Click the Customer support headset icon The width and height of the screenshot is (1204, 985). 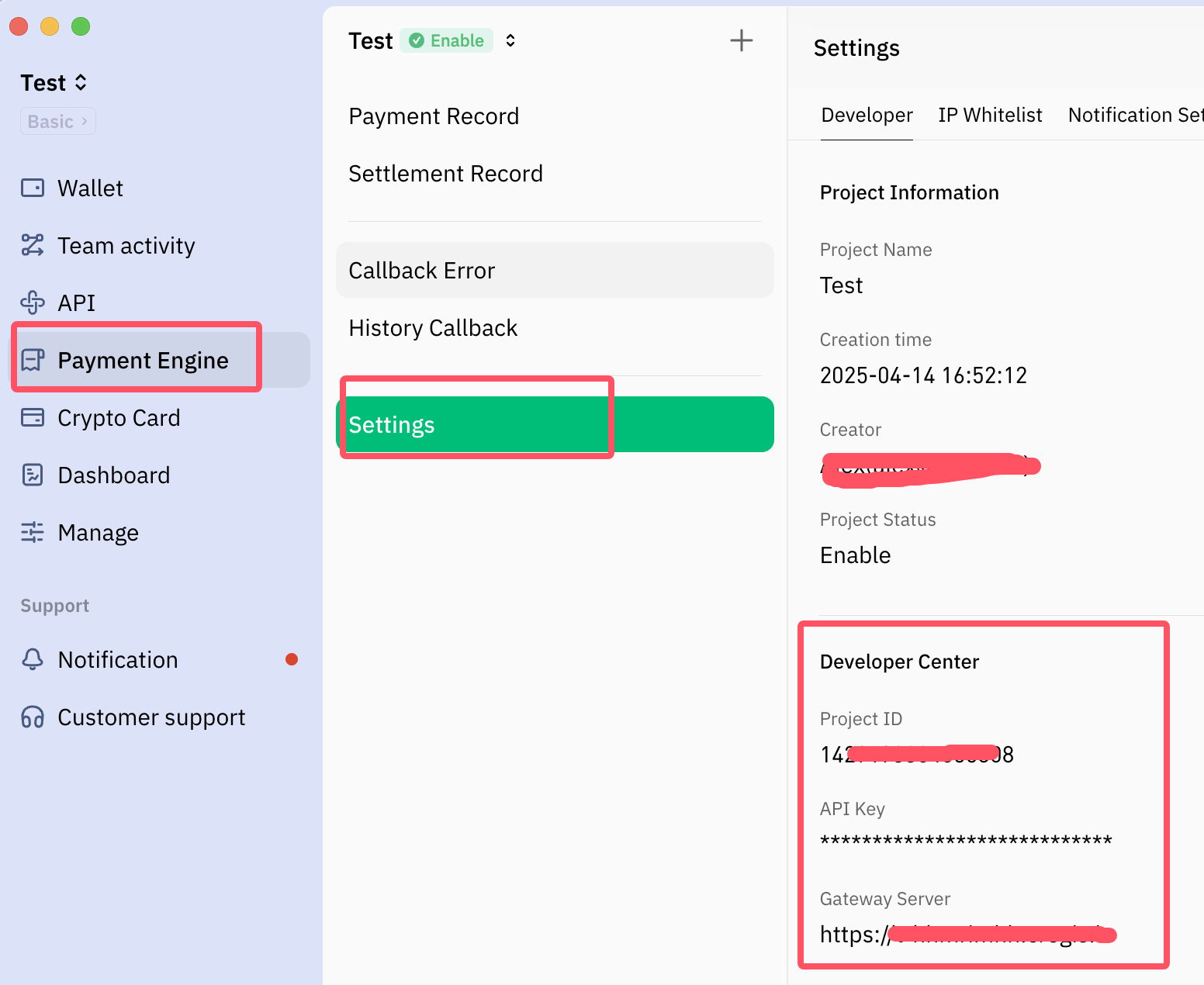(x=33, y=717)
